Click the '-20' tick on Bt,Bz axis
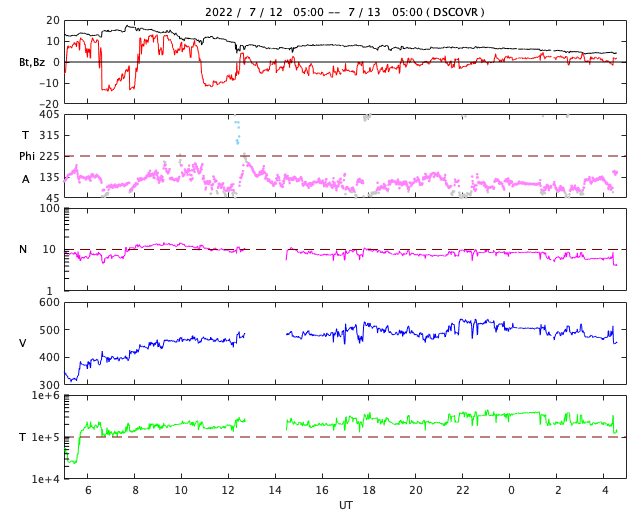This screenshot has height=512, width=640. point(49,104)
